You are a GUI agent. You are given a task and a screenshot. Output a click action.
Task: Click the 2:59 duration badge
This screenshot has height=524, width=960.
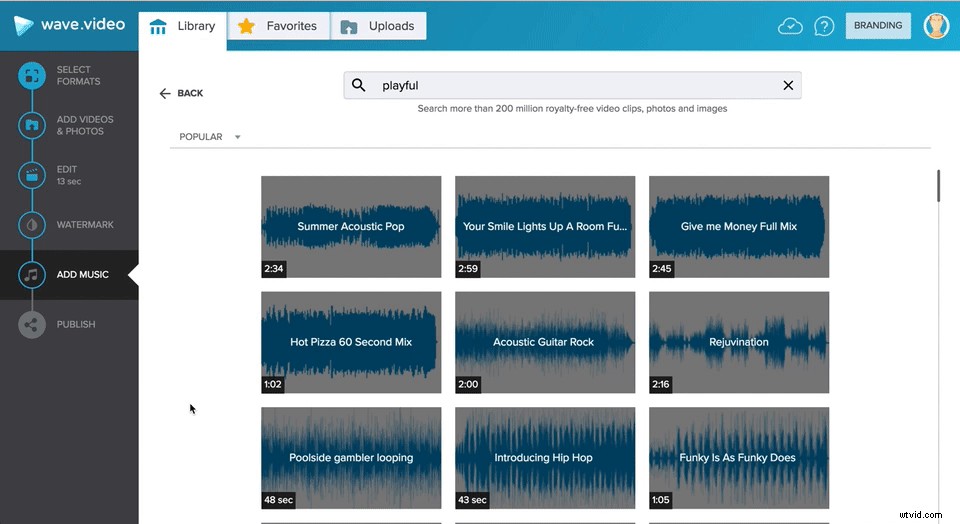(x=468, y=269)
